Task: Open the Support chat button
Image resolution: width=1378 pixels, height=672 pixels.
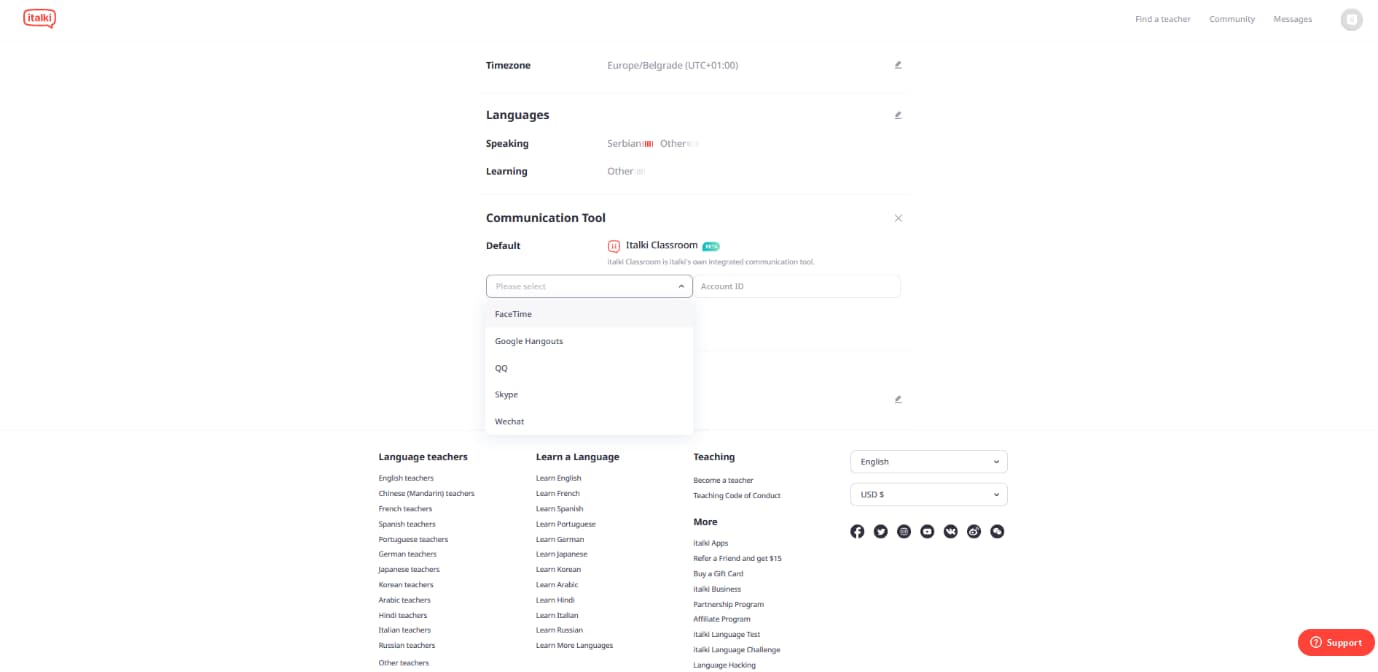Action: coord(1336,642)
